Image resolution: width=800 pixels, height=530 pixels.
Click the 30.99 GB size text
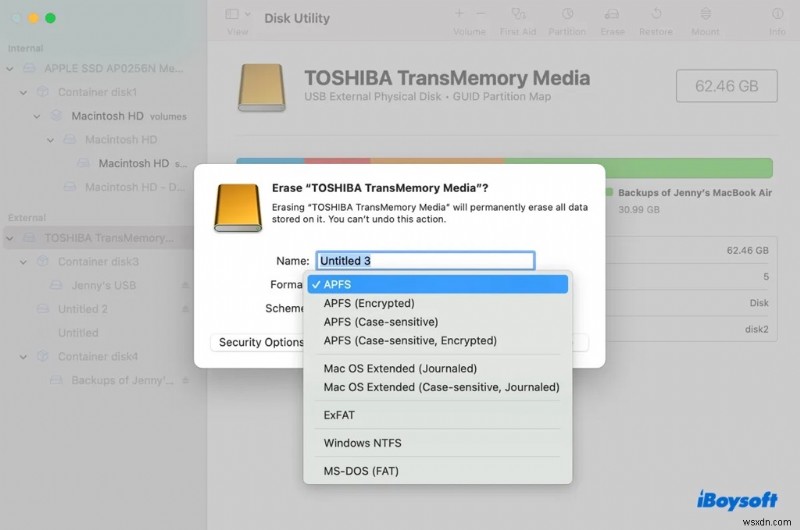tap(639, 210)
